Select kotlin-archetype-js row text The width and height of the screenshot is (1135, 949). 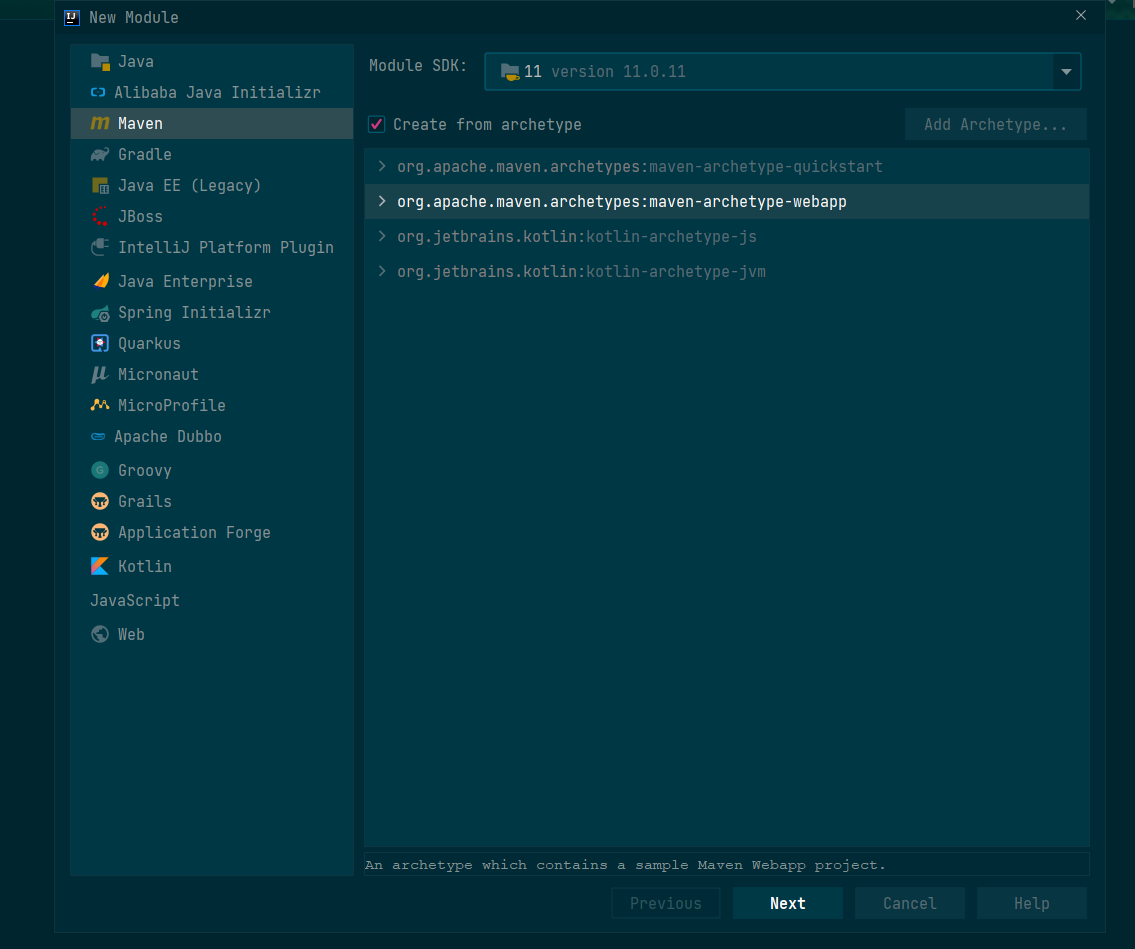(x=577, y=236)
